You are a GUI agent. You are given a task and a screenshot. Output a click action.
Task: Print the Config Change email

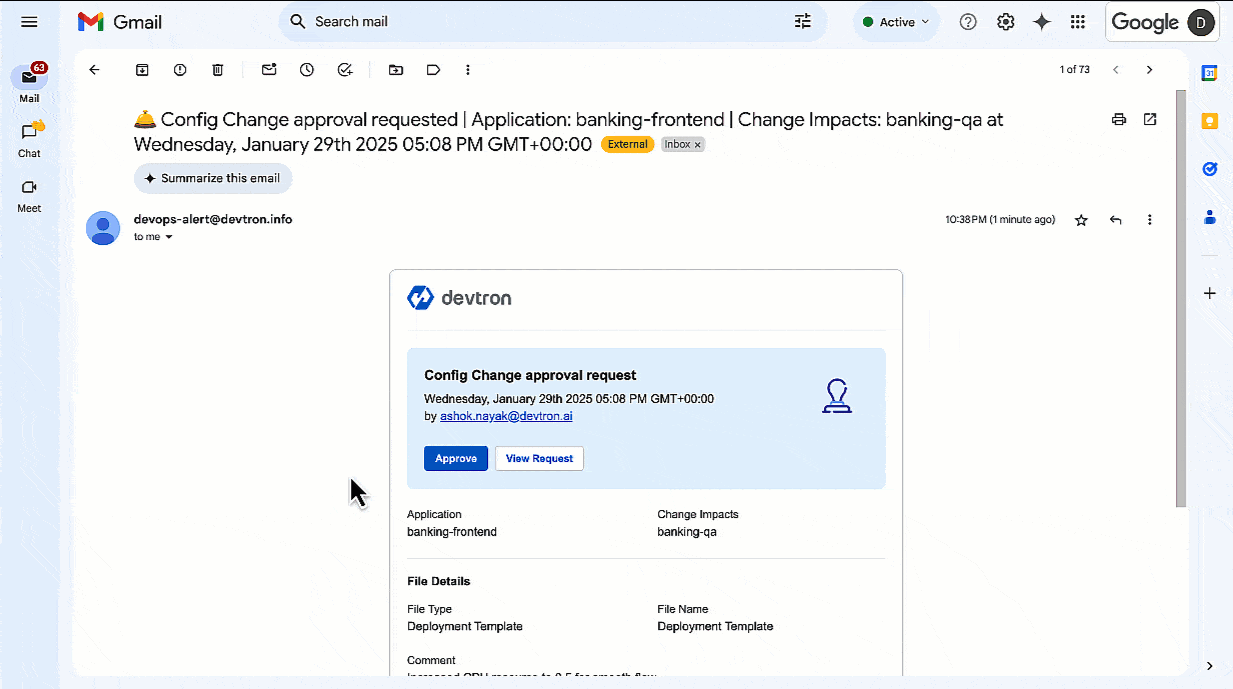coord(1118,119)
